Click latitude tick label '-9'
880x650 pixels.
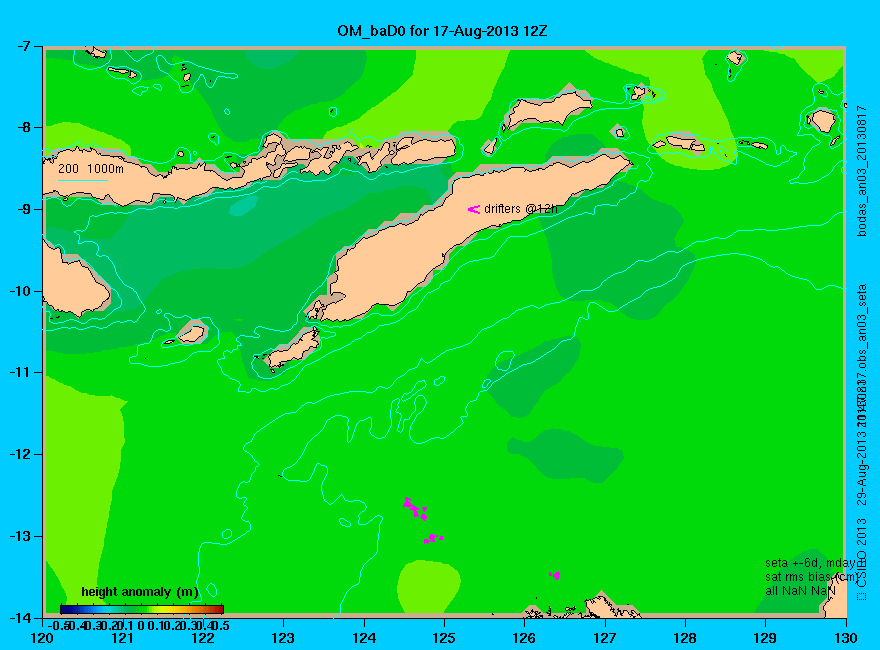coord(25,209)
